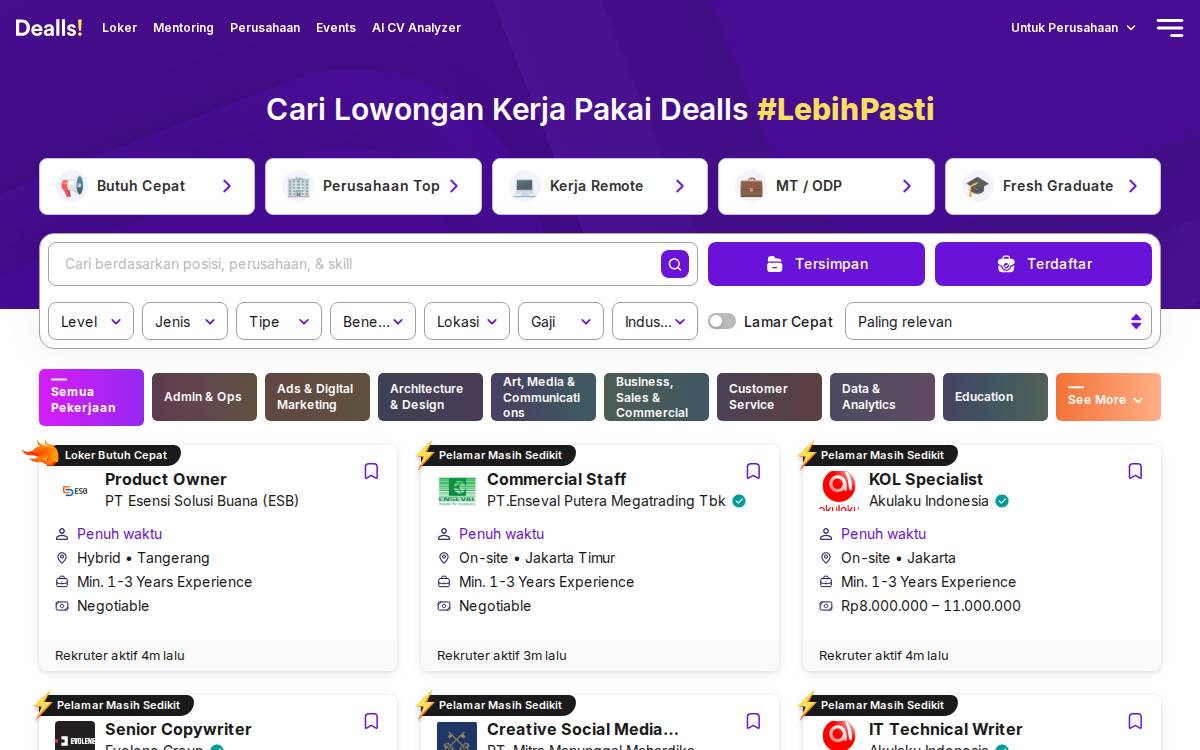Viewport: 1200px width, 750px height.
Task: Click the icon in Terdaftar button
Action: pos(1006,264)
